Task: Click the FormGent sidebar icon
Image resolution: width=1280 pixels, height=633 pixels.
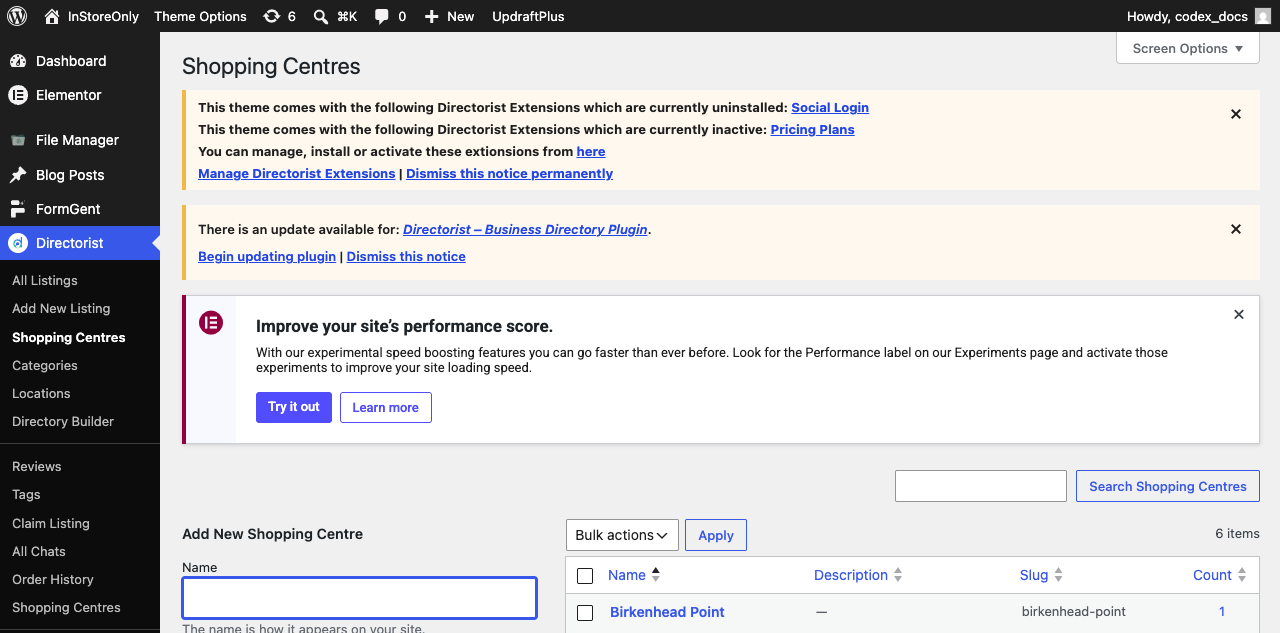Action: click(18, 209)
